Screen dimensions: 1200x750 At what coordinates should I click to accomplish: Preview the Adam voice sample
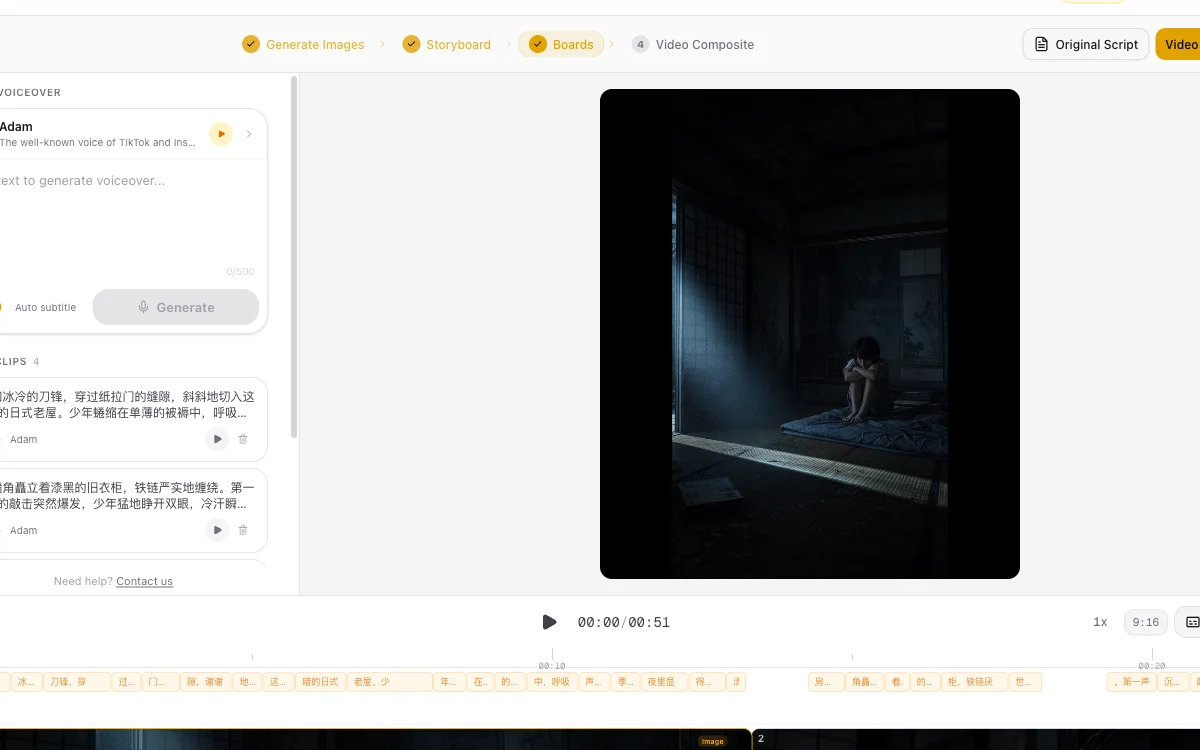tap(221, 134)
